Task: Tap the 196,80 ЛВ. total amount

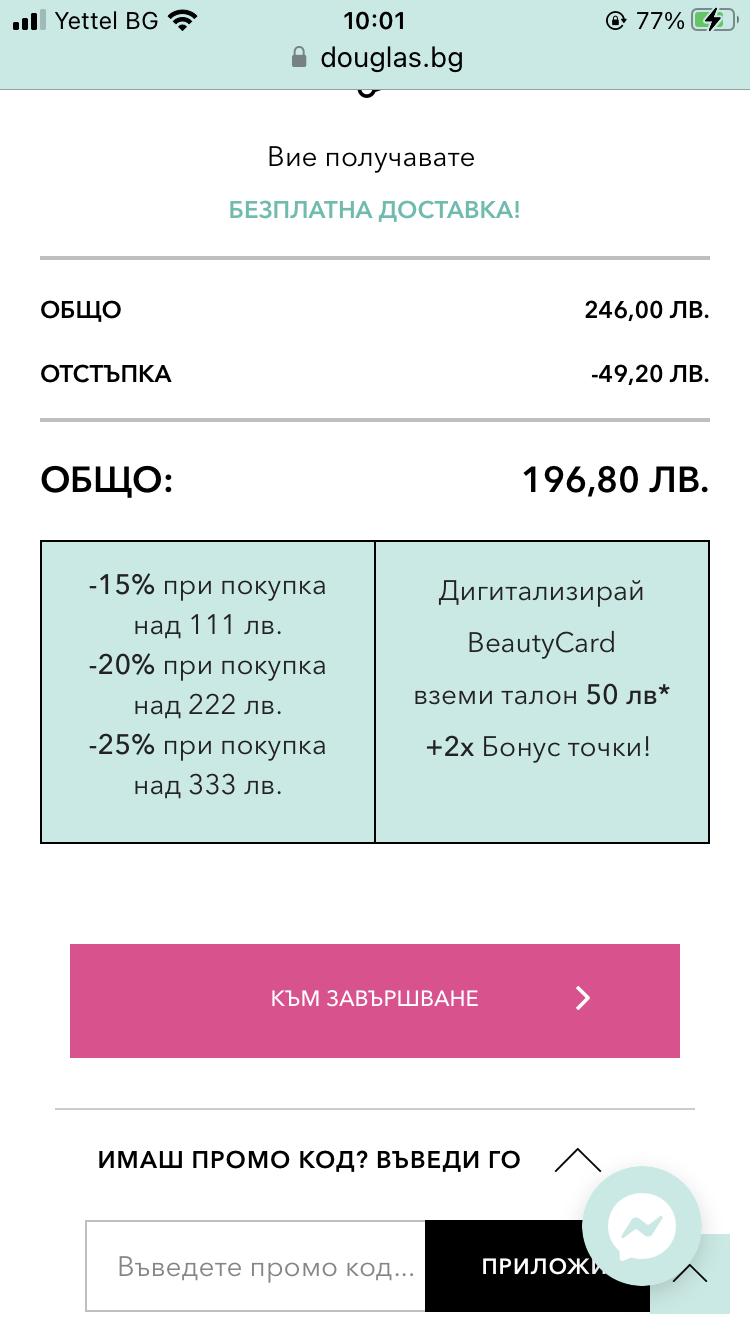Action: click(x=615, y=480)
